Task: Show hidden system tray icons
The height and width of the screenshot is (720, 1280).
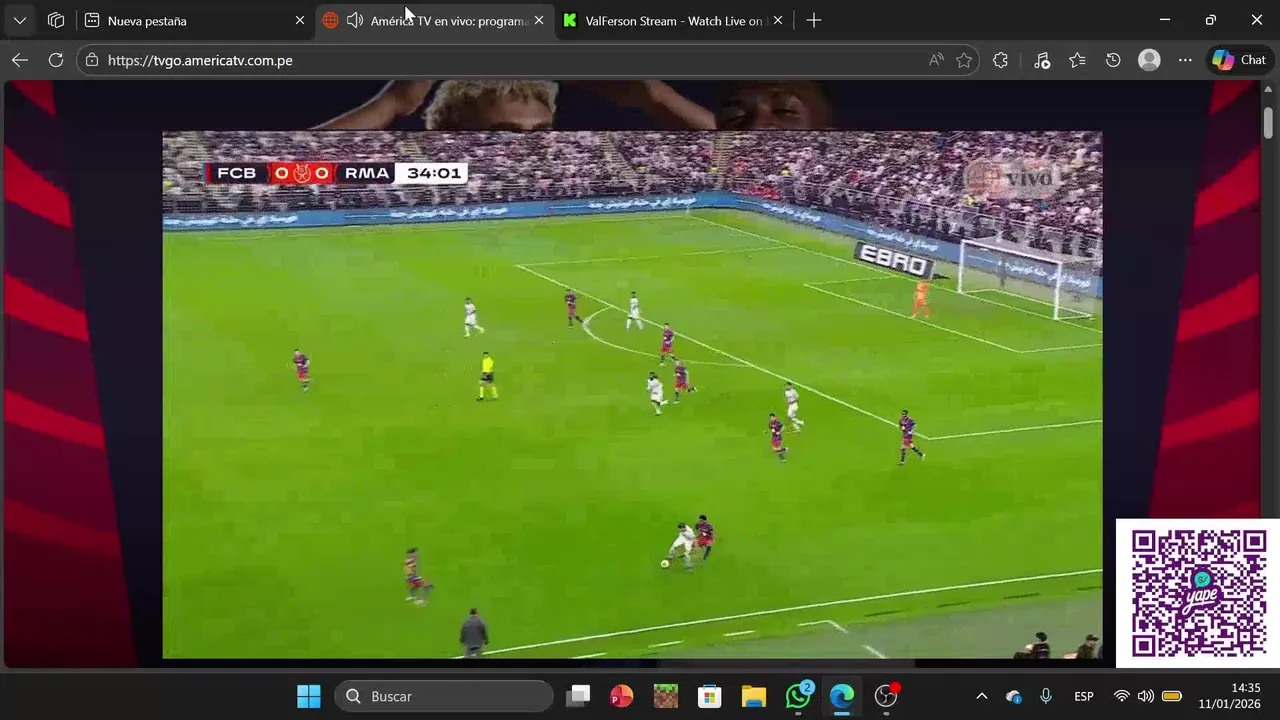Action: (982, 696)
